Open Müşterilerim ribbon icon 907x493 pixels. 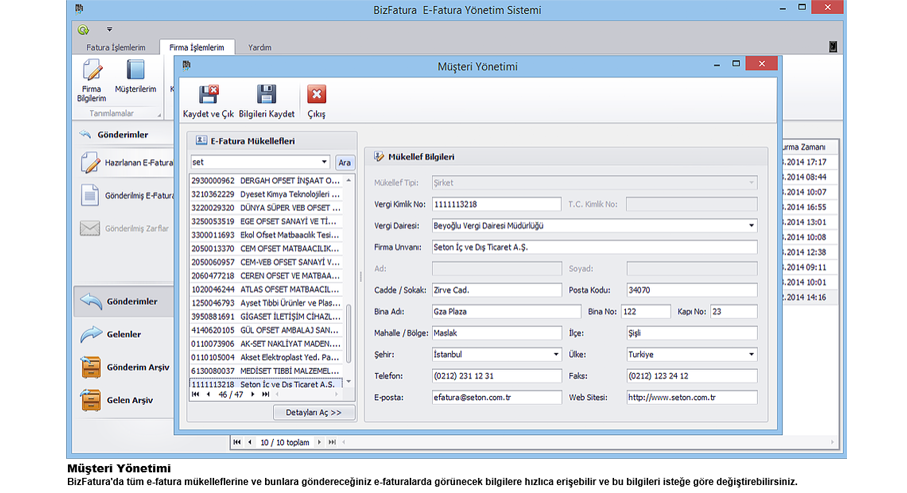pyautogui.click(x=135, y=72)
